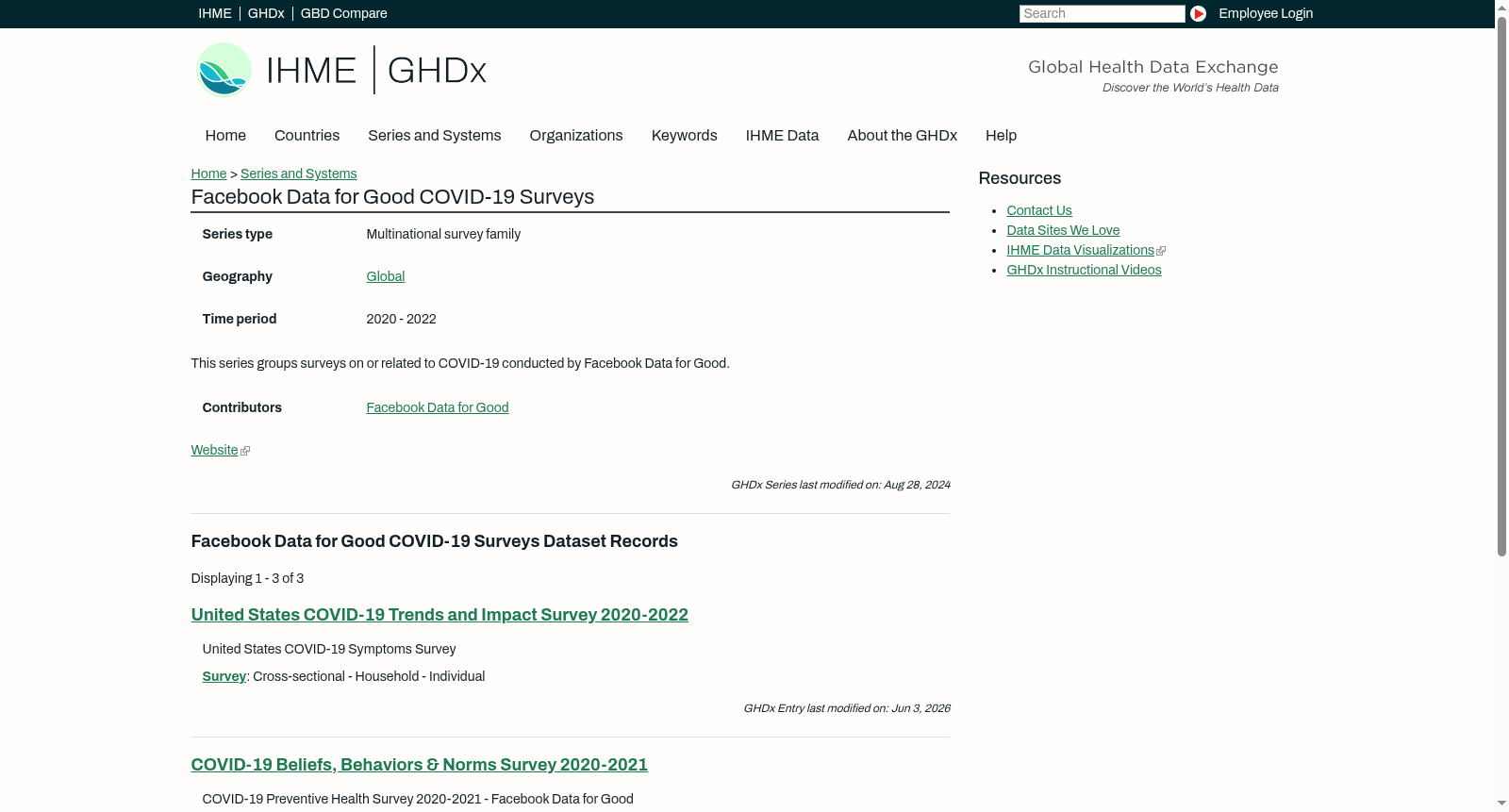Open the Facebook Data for Good contributor link
The width and height of the screenshot is (1509, 812).
click(437, 407)
